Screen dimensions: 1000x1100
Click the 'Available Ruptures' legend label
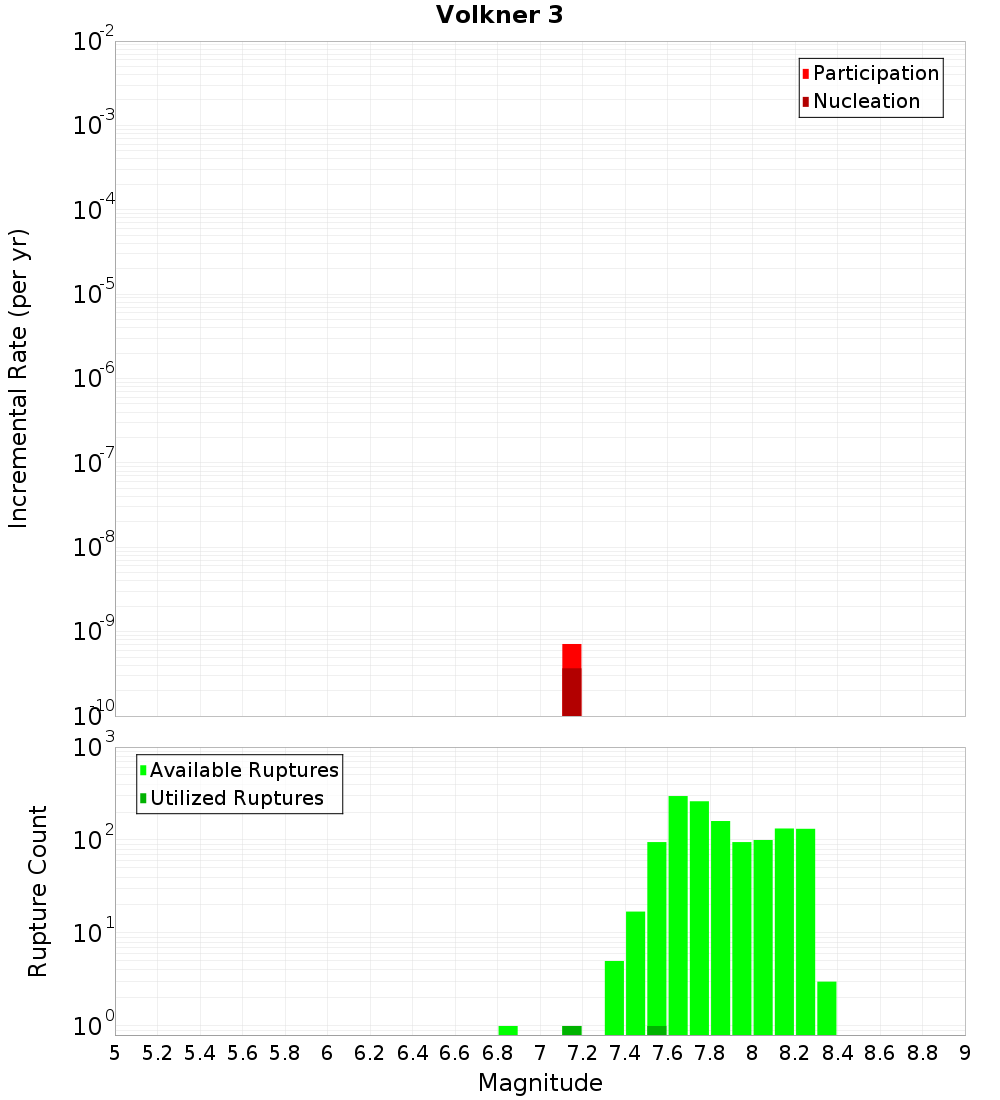[244, 770]
